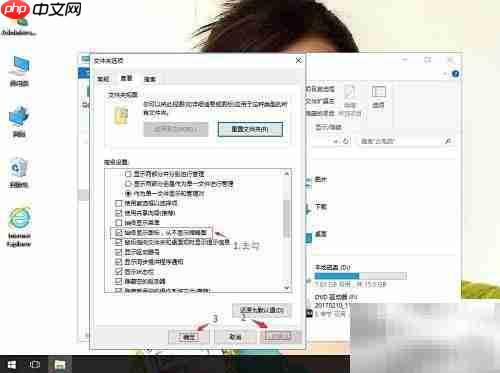
Task: Enable the 始终显示菜单 checkbox
Action: (x=118, y=222)
